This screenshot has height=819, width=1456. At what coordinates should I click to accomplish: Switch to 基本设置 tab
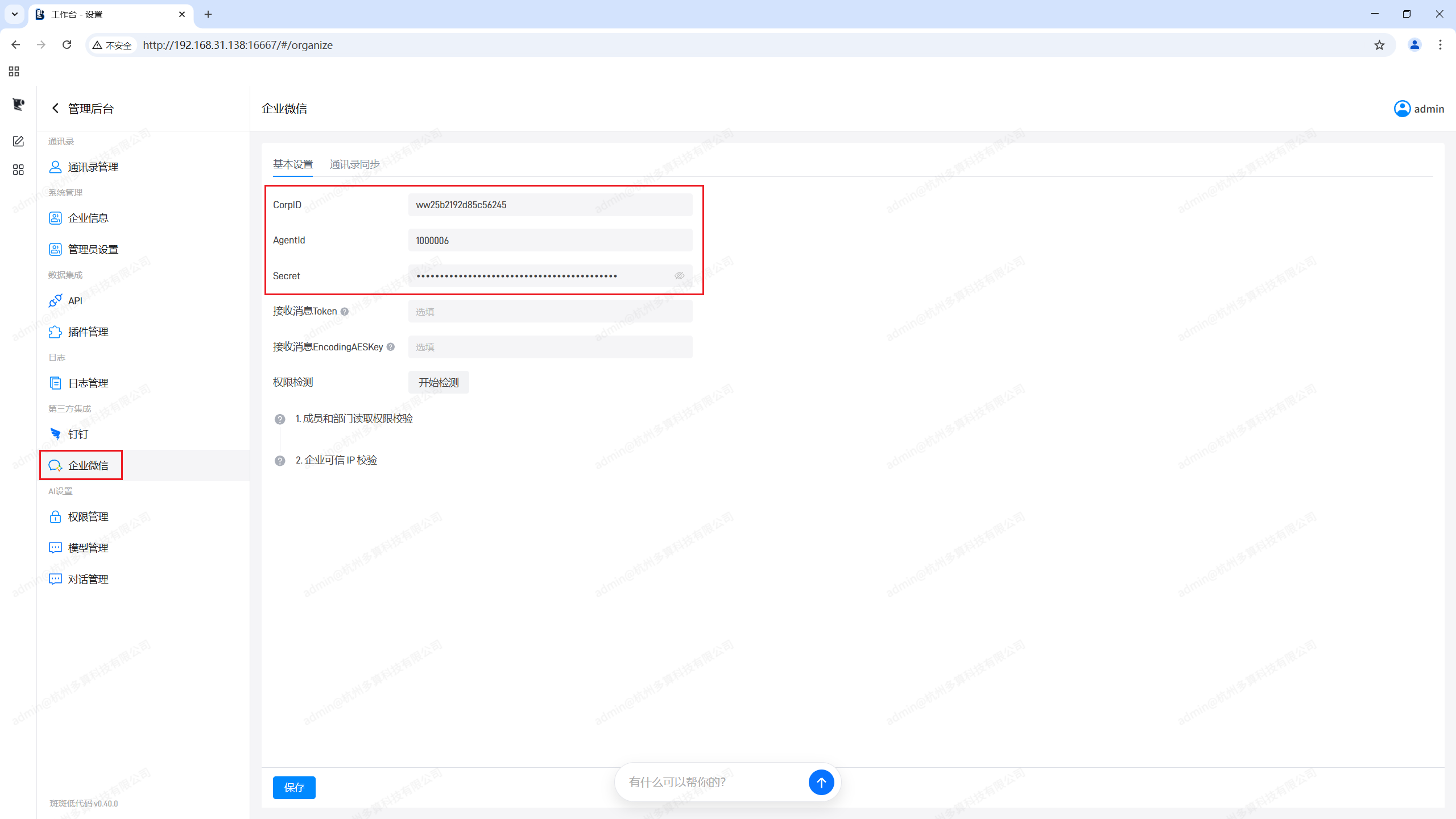coord(293,164)
